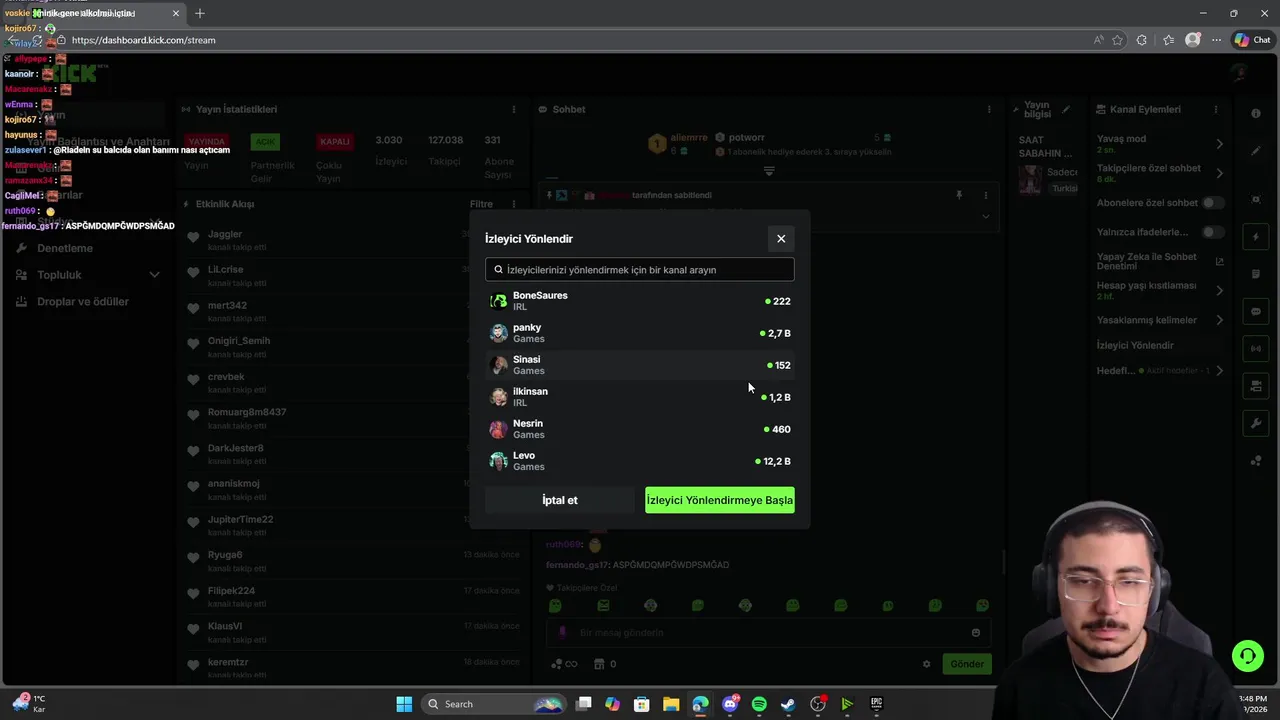Click the Gönder send button
This screenshot has width=1280, height=720.
pyautogui.click(x=967, y=664)
